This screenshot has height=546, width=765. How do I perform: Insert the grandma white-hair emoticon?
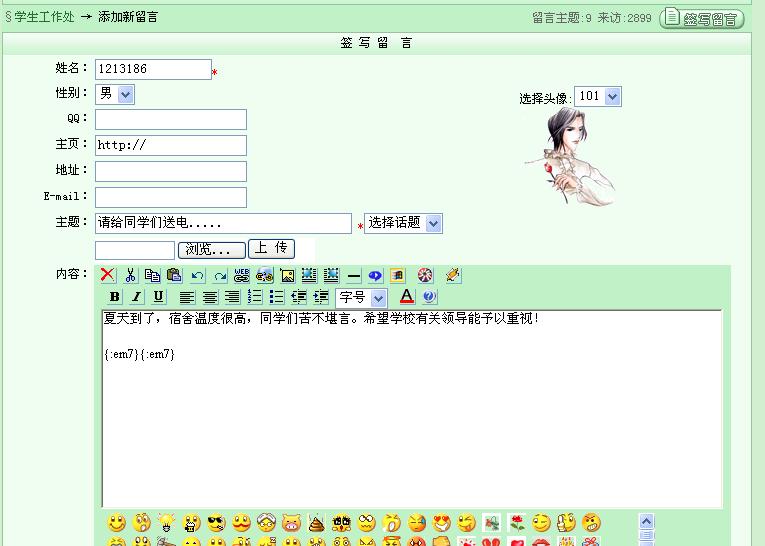[266, 523]
